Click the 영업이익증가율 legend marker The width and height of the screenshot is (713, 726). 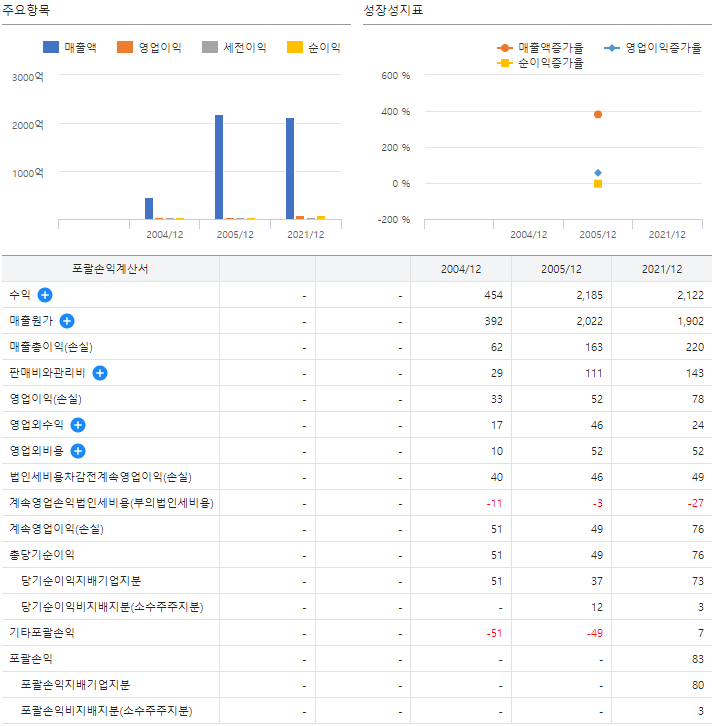[612, 48]
